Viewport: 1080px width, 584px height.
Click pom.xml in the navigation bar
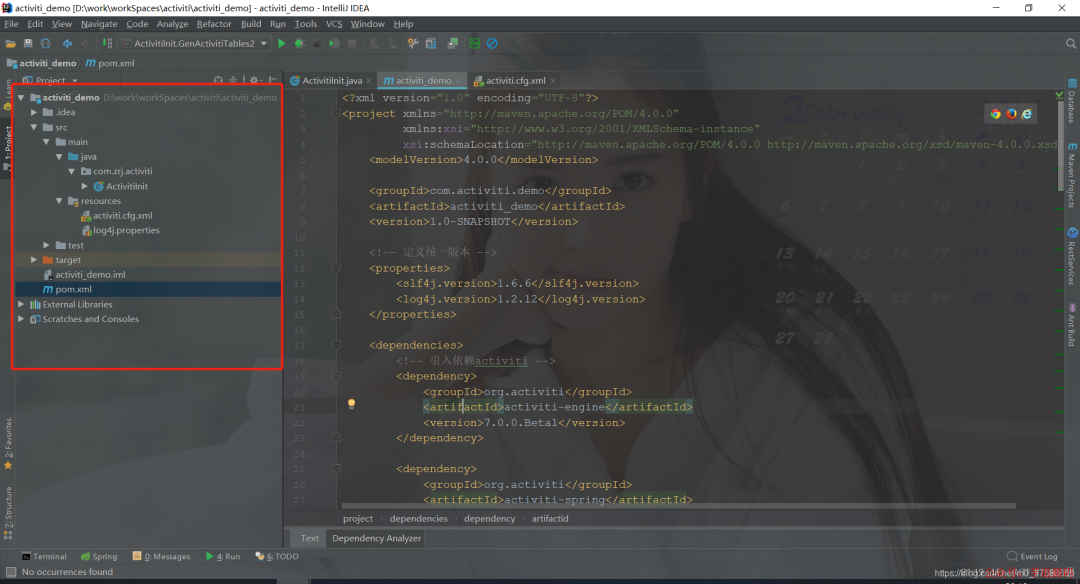110,63
